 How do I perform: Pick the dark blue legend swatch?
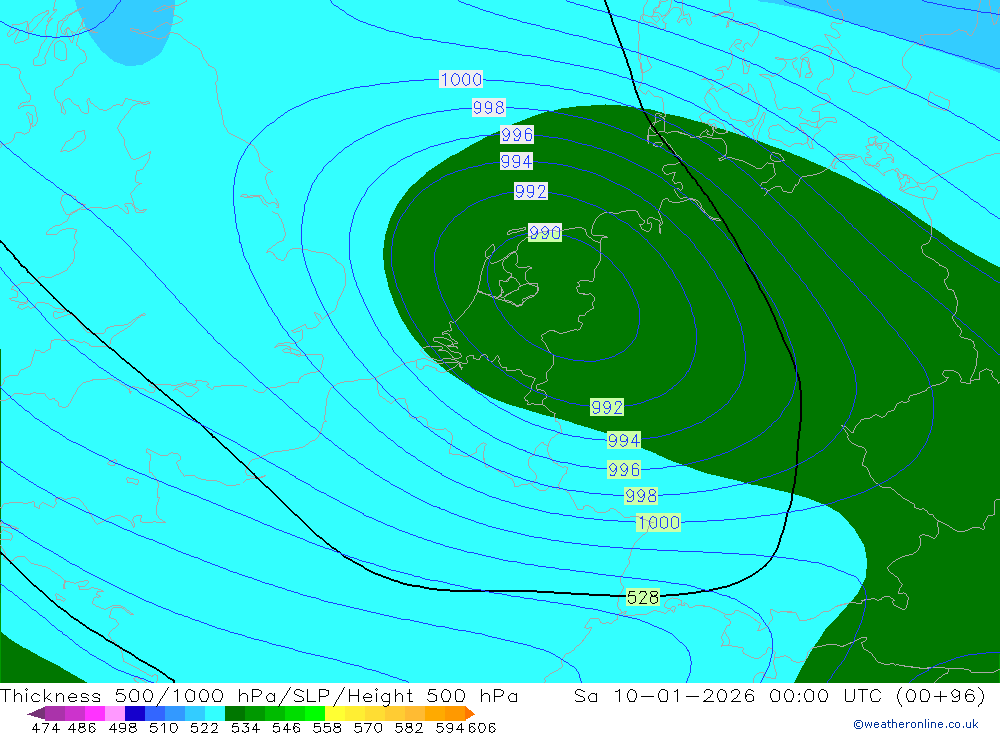pyautogui.click(x=135, y=713)
